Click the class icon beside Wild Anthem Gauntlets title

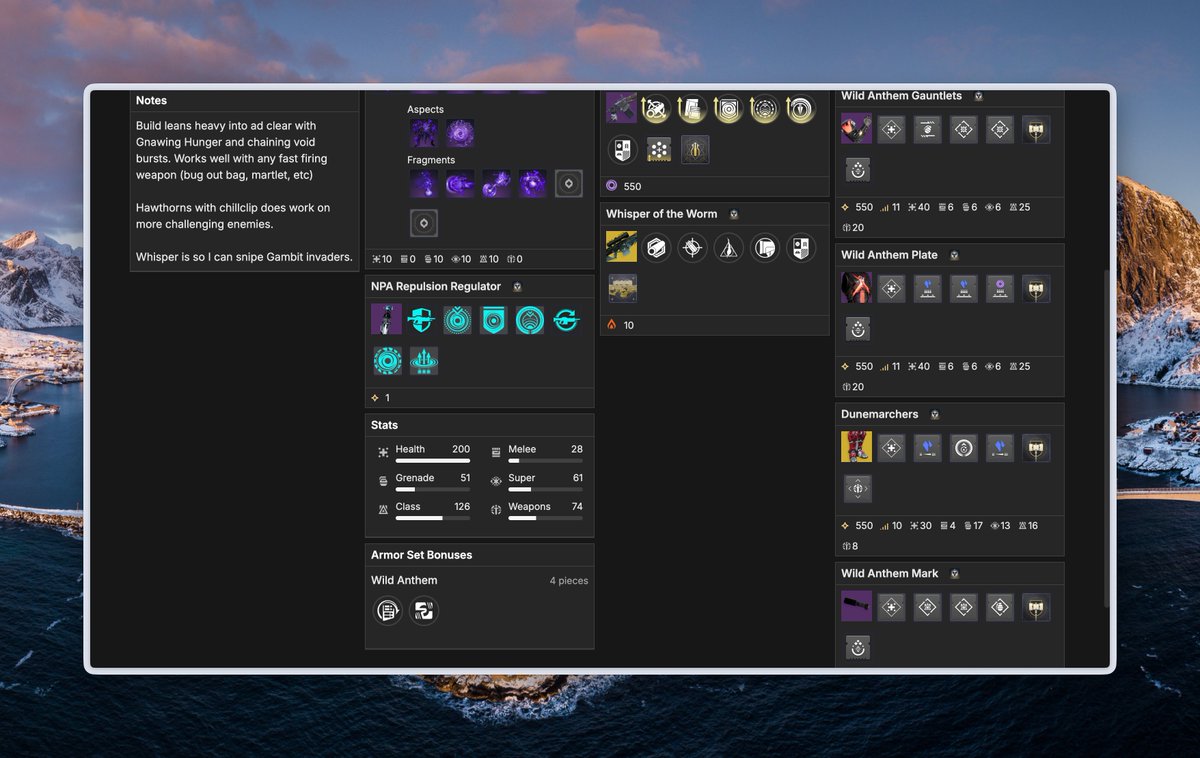(979, 96)
